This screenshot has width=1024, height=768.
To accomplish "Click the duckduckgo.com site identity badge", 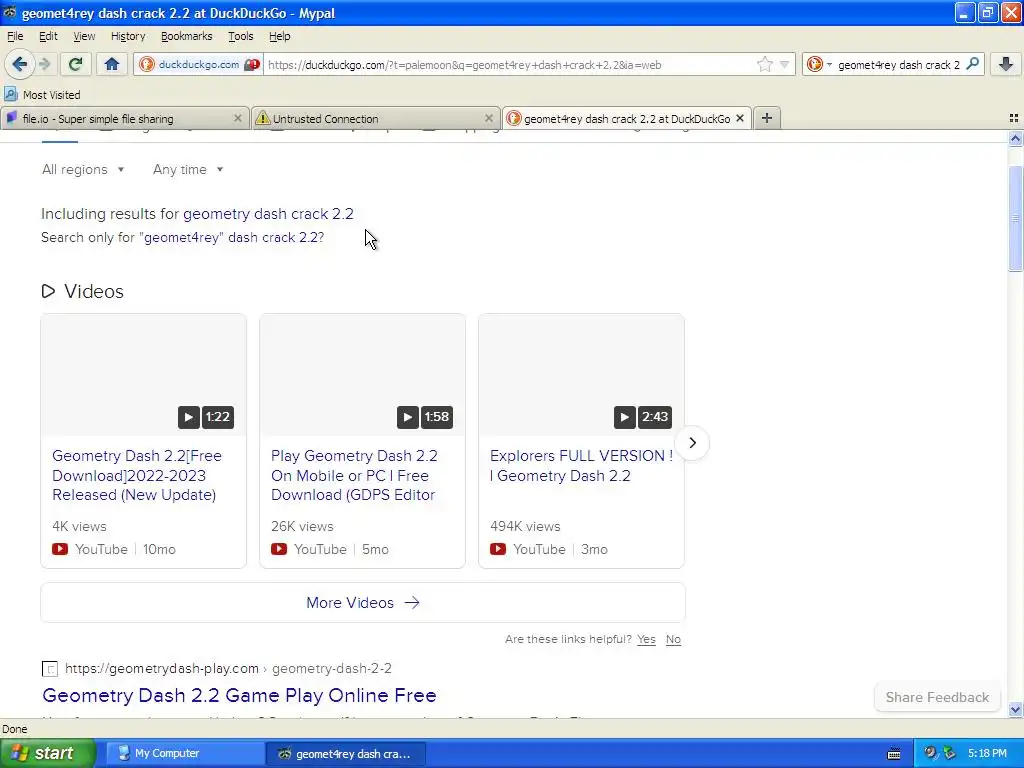I will point(199,64).
